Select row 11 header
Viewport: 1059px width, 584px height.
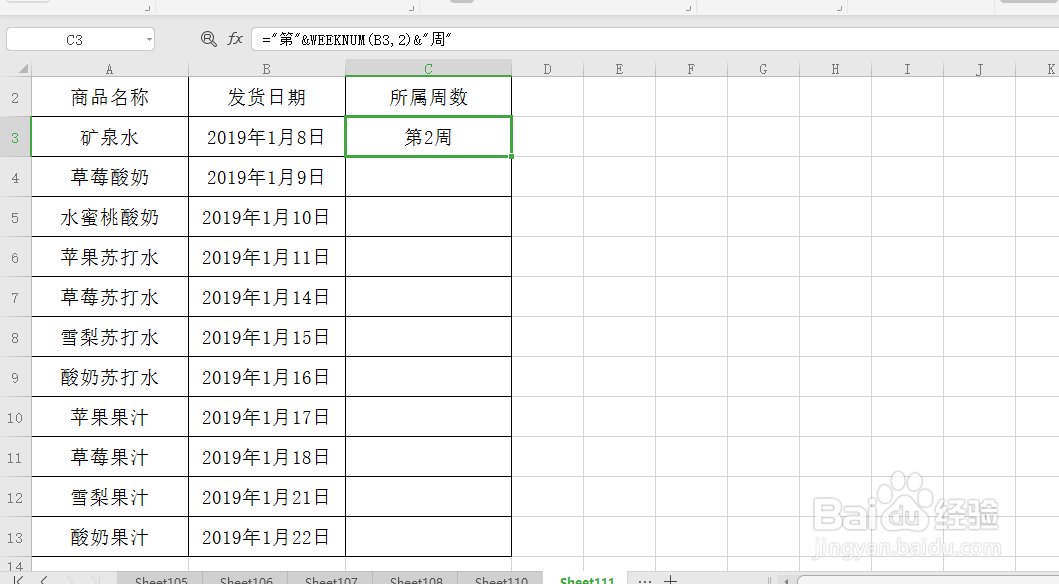tap(16, 457)
